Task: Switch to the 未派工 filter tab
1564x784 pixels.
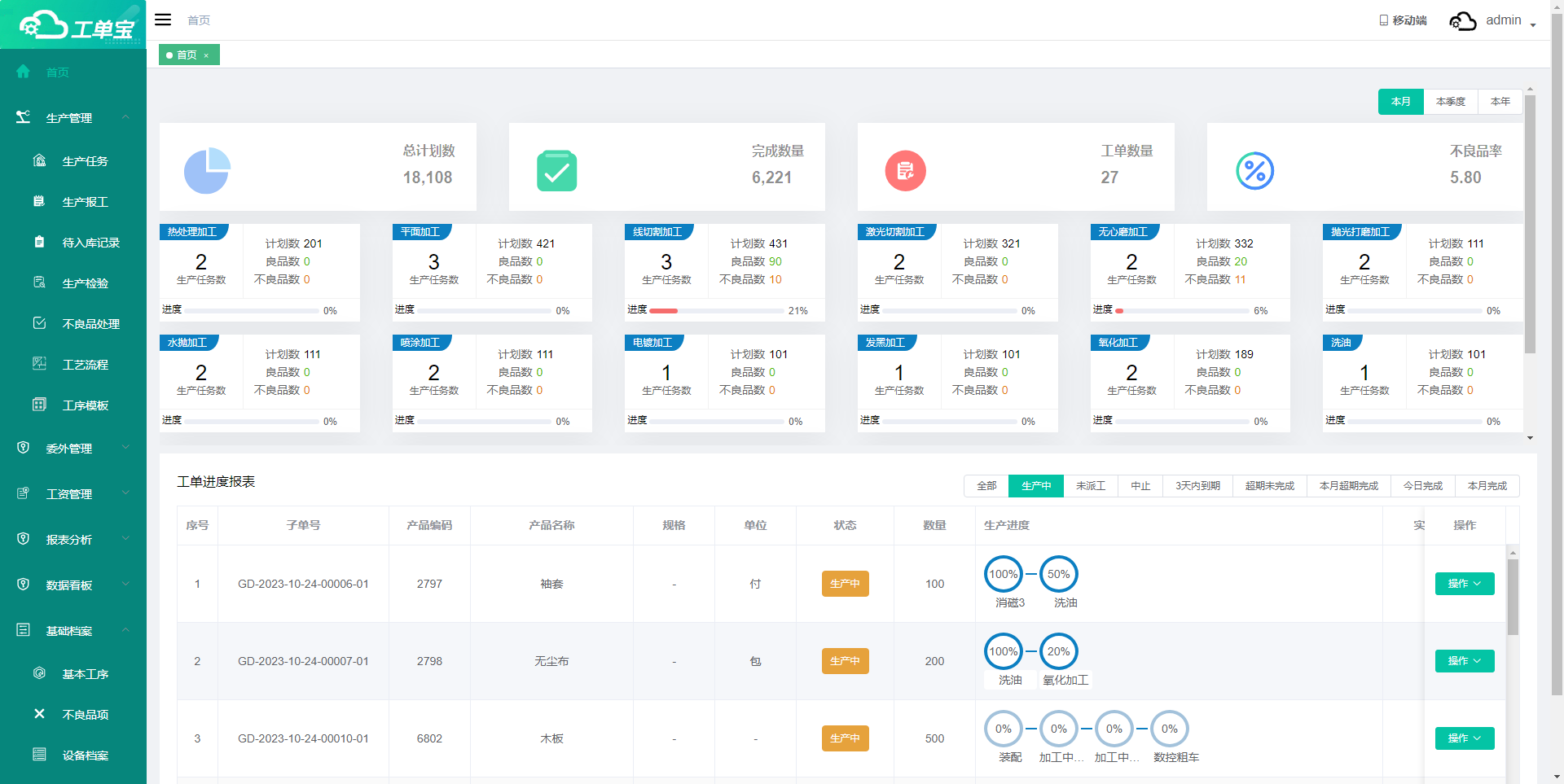Action: pyautogui.click(x=1090, y=486)
